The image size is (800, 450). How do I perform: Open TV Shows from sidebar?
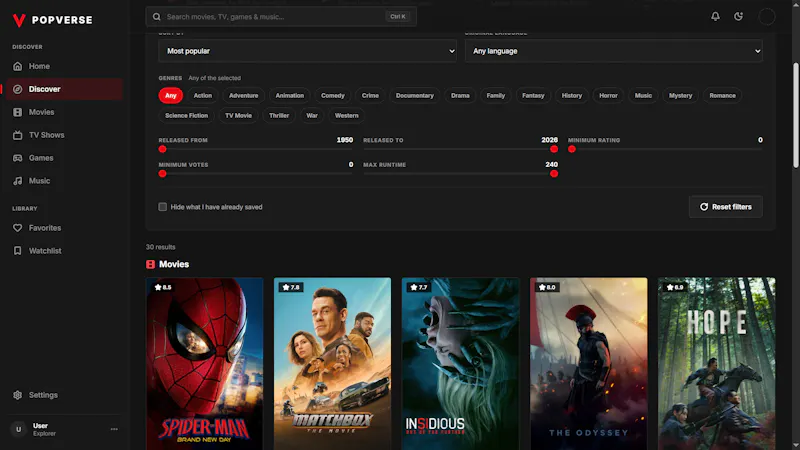pos(64,135)
